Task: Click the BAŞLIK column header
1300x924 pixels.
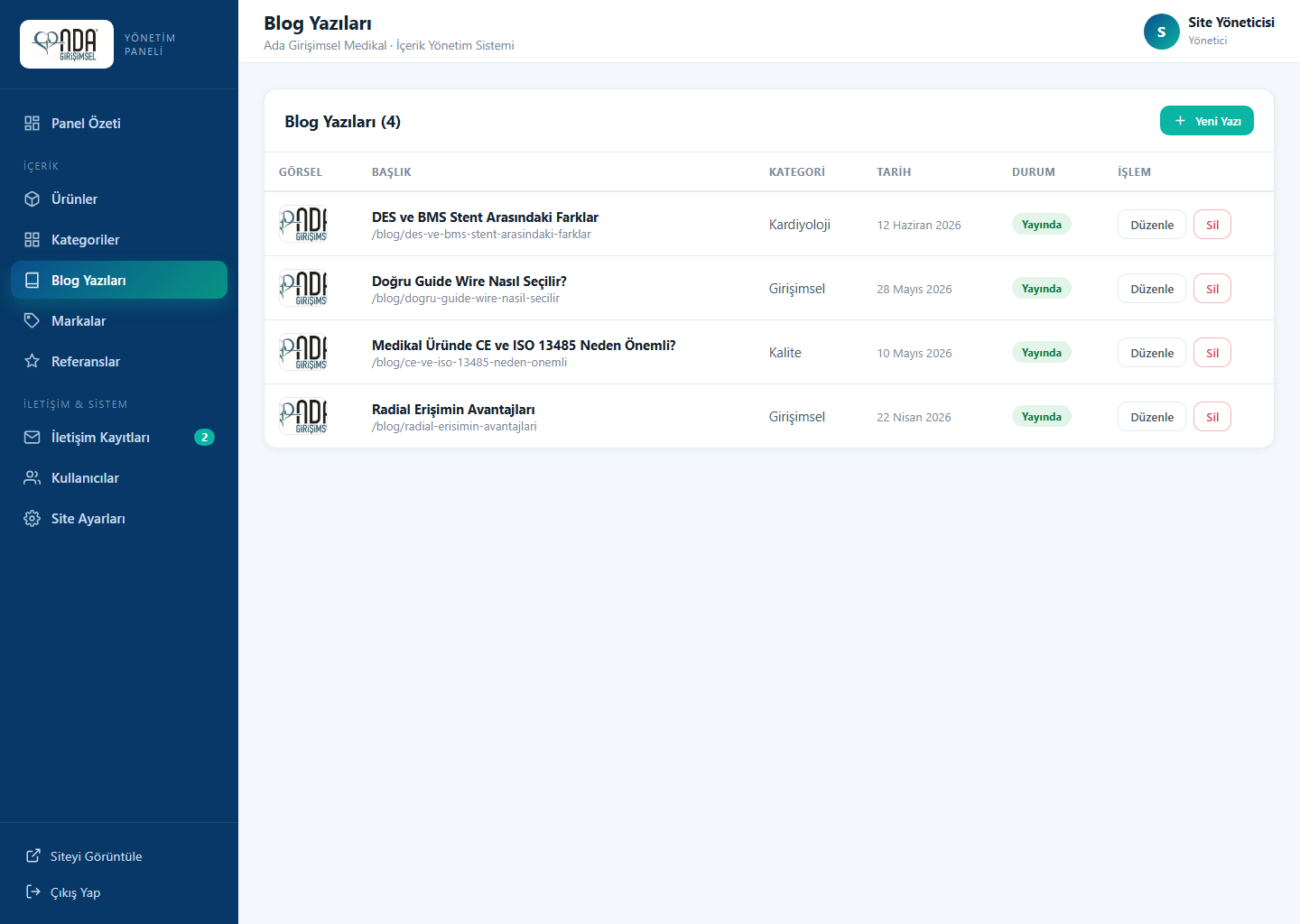Action: (392, 172)
